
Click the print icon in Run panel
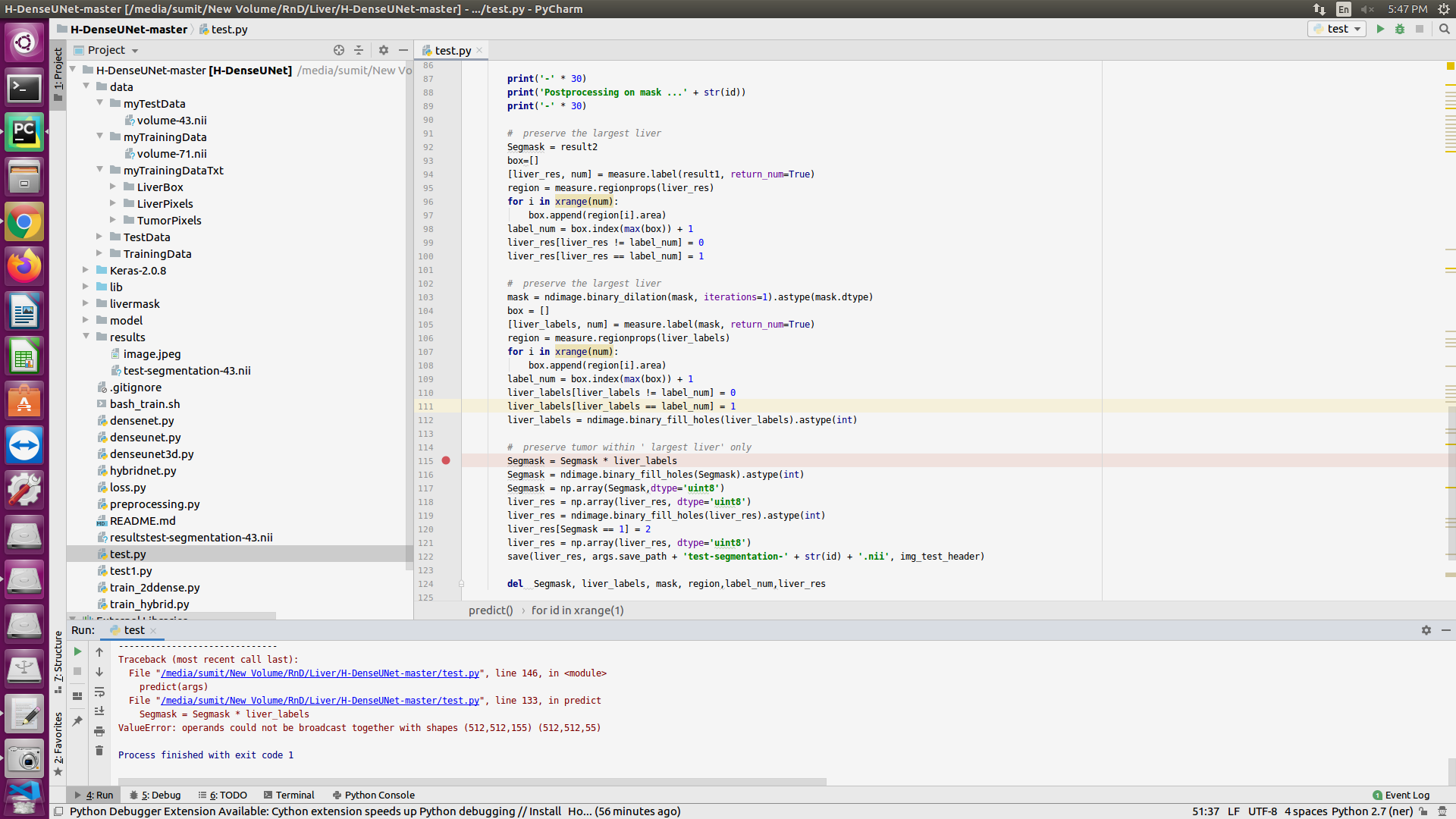point(99,731)
